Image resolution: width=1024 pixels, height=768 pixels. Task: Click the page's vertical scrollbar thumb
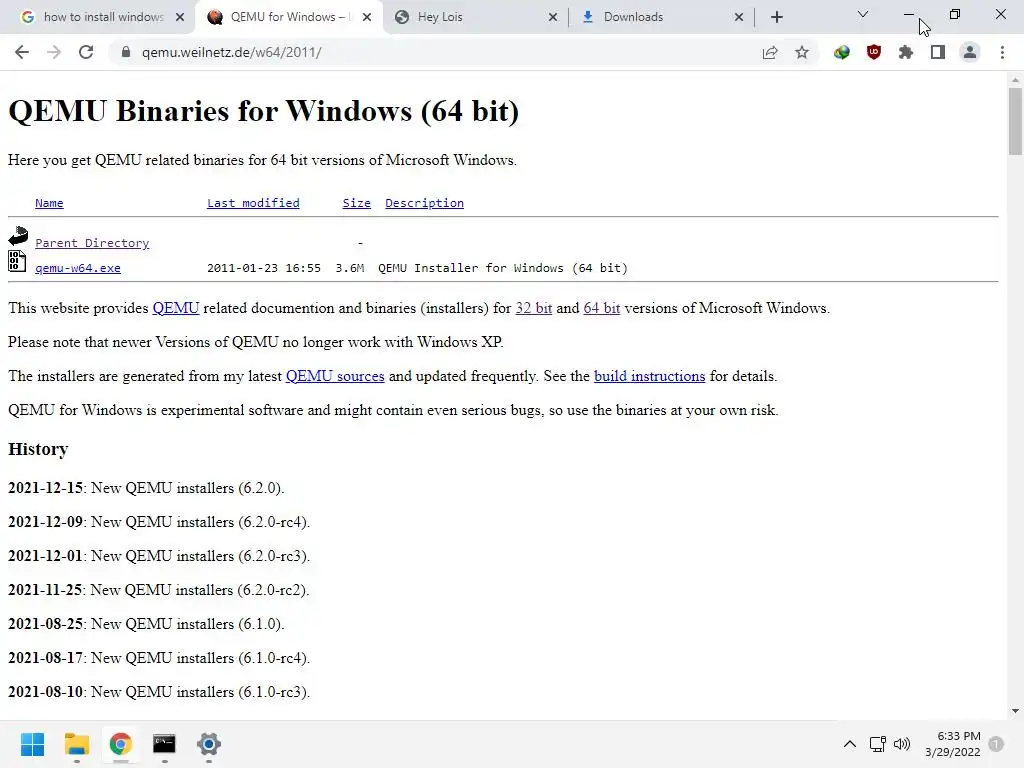1015,121
